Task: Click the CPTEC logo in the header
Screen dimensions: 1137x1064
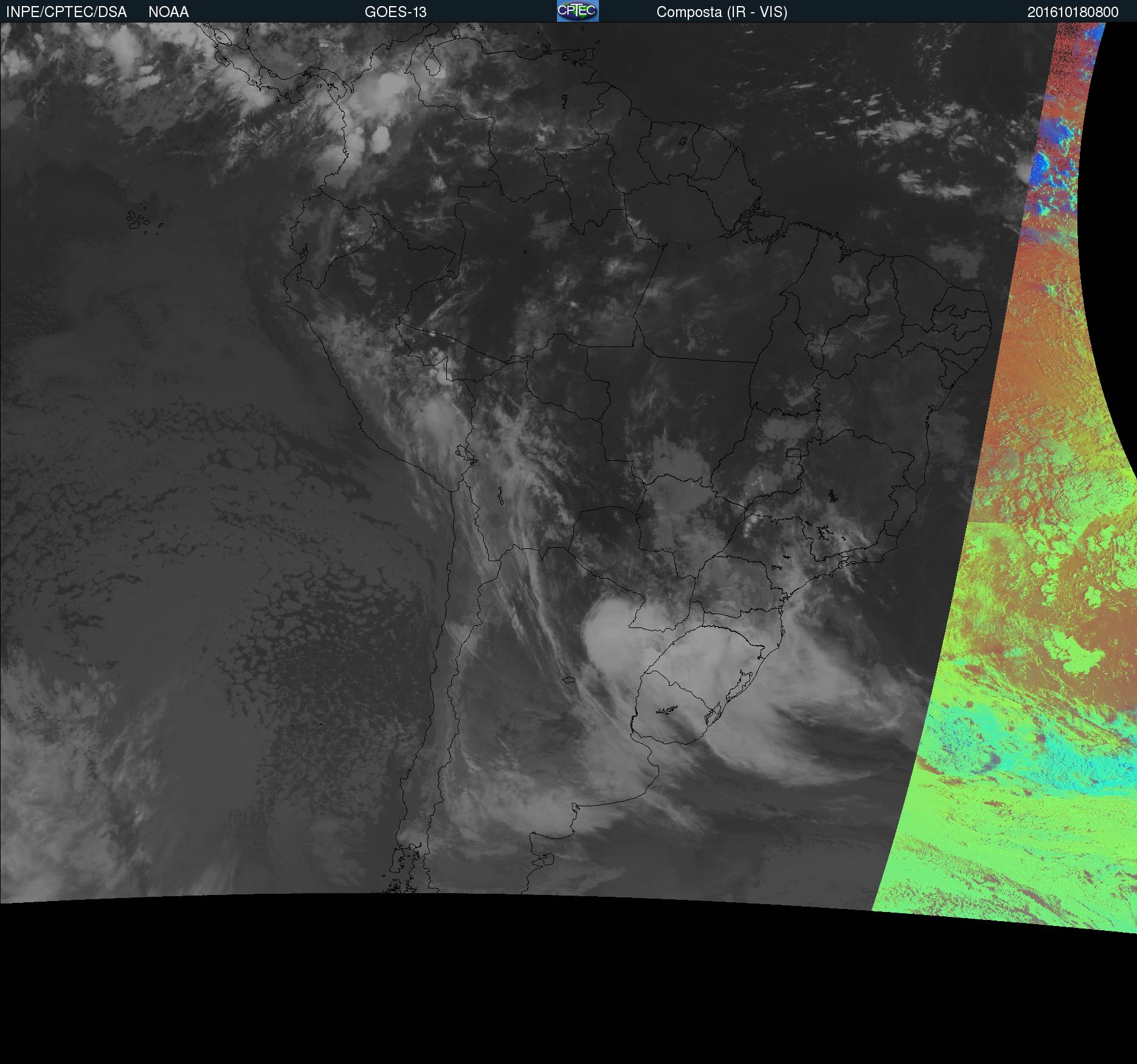Action: pyautogui.click(x=577, y=11)
